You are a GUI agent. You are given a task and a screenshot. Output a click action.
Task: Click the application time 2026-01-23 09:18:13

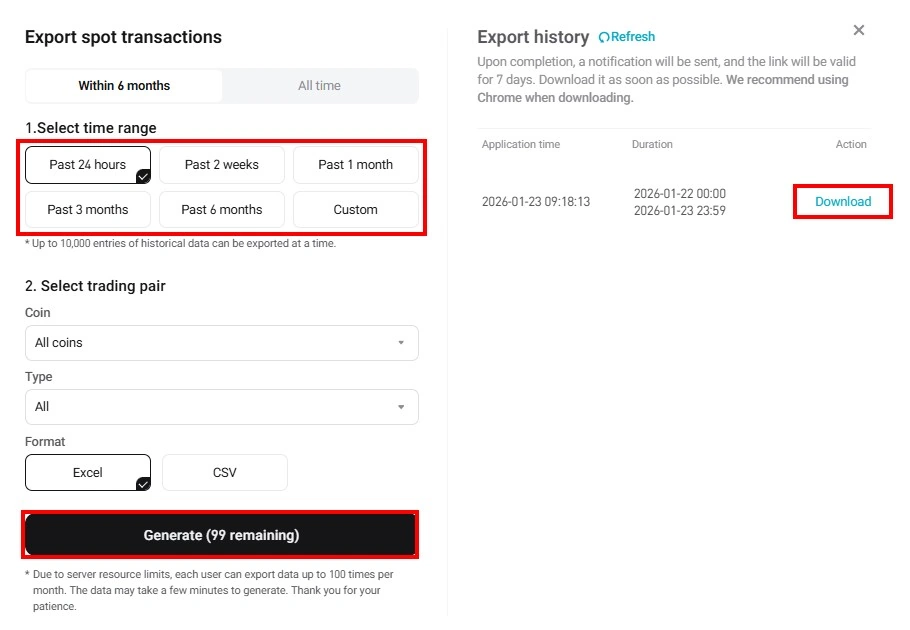536,202
